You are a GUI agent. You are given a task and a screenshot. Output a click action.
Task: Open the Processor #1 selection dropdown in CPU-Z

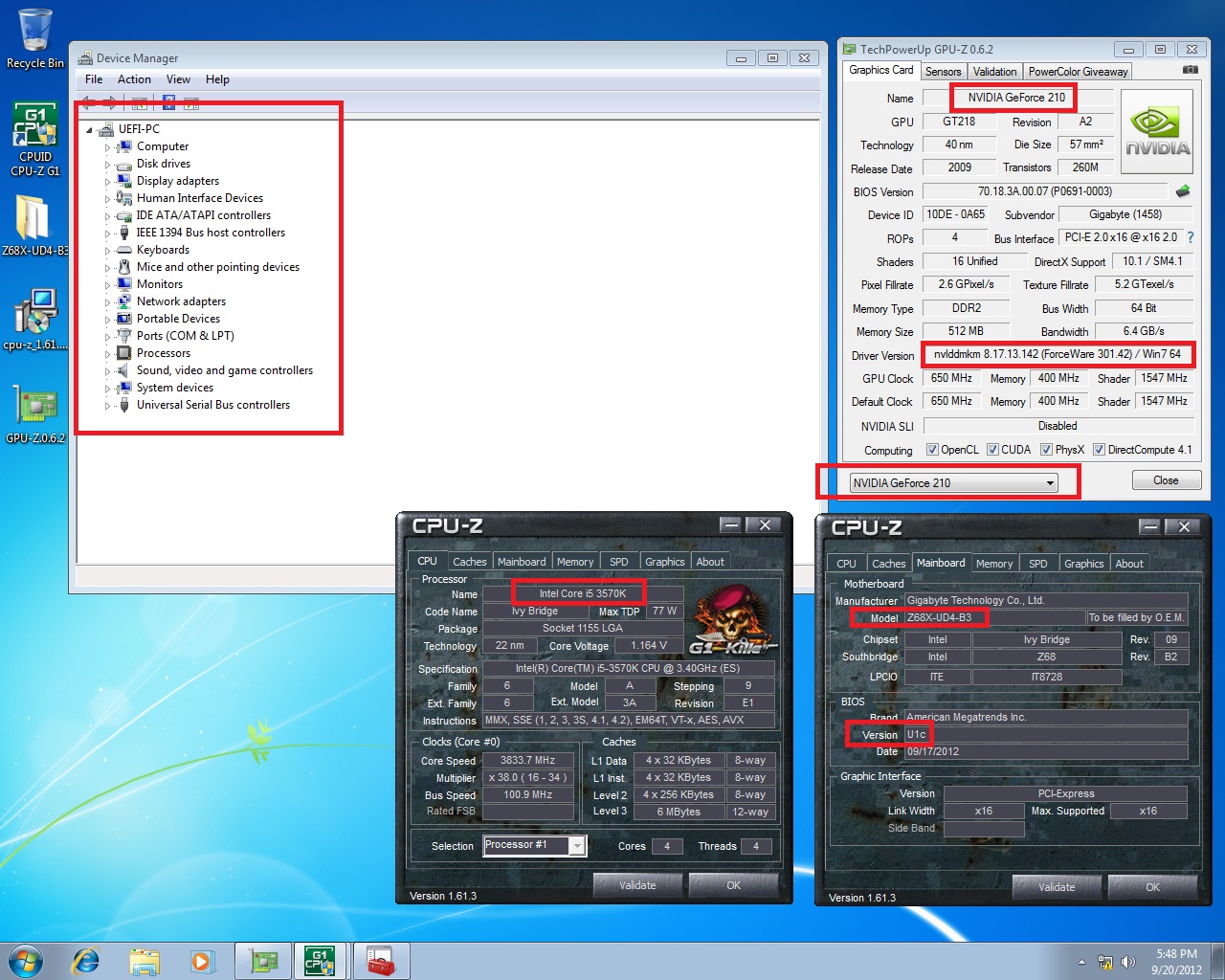pos(534,845)
